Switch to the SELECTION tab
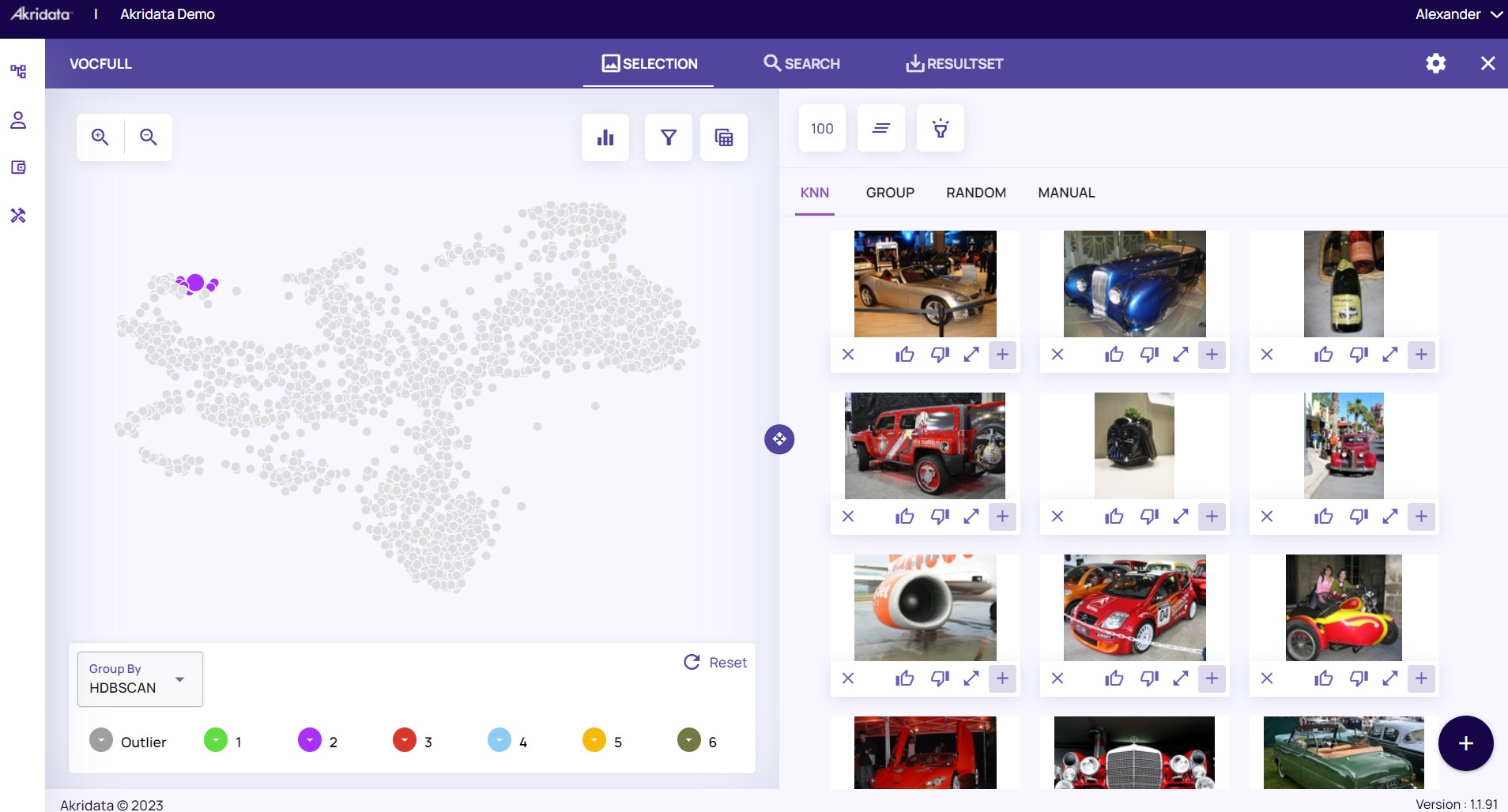 click(649, 63)
